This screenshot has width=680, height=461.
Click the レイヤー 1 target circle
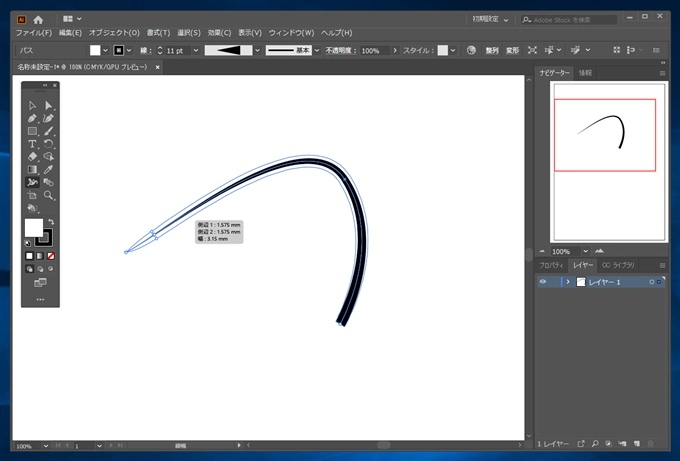(651, 282)
